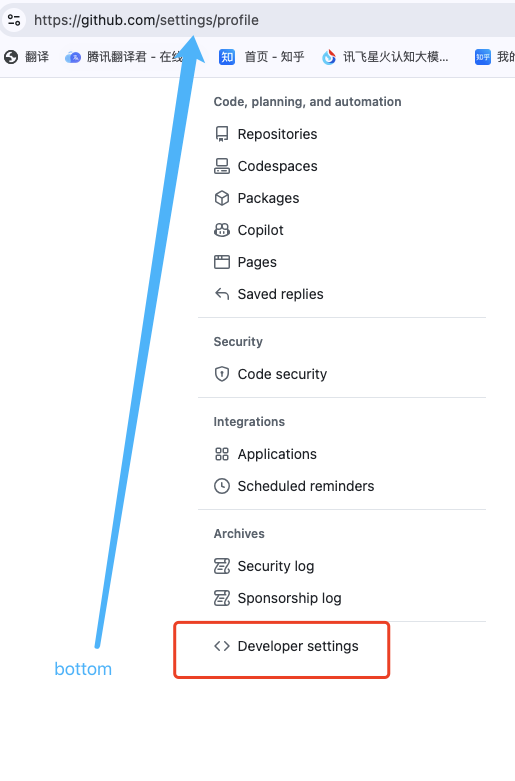The image size is (515, 781).
Task: Click the Code security shield icon
Action: tap(222, 374)
